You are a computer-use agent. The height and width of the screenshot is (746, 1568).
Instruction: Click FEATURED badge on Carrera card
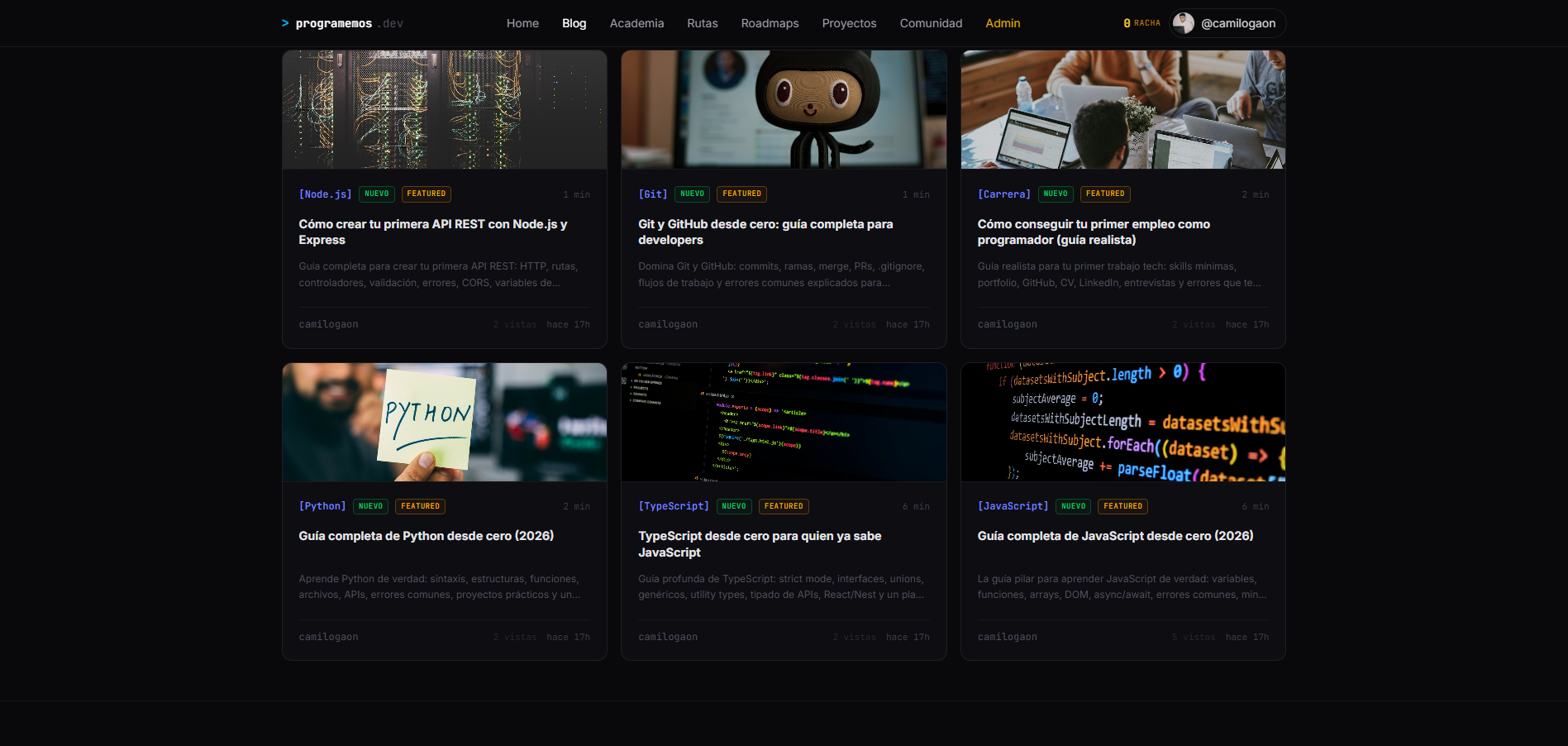click(1105, 194)
